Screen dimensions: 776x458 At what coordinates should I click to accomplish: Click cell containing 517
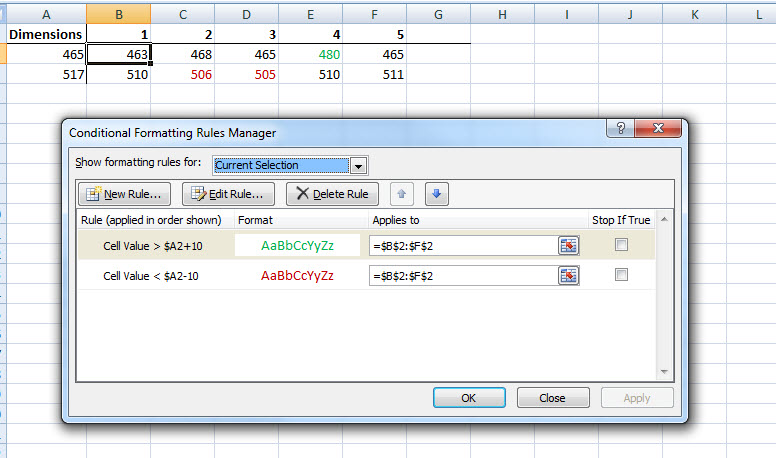coord(46,74)
